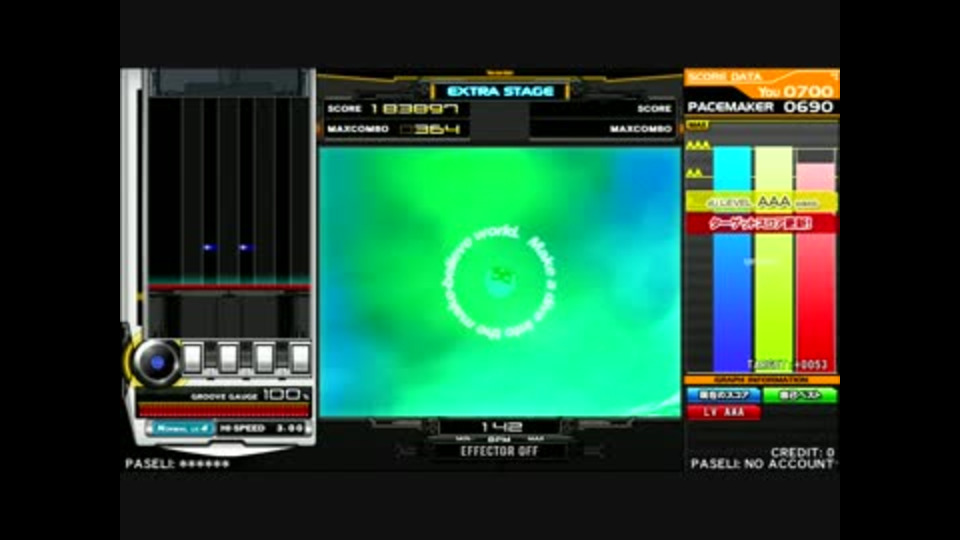
Task: Click the yellow-green best score graph bar
Action: 773,260
